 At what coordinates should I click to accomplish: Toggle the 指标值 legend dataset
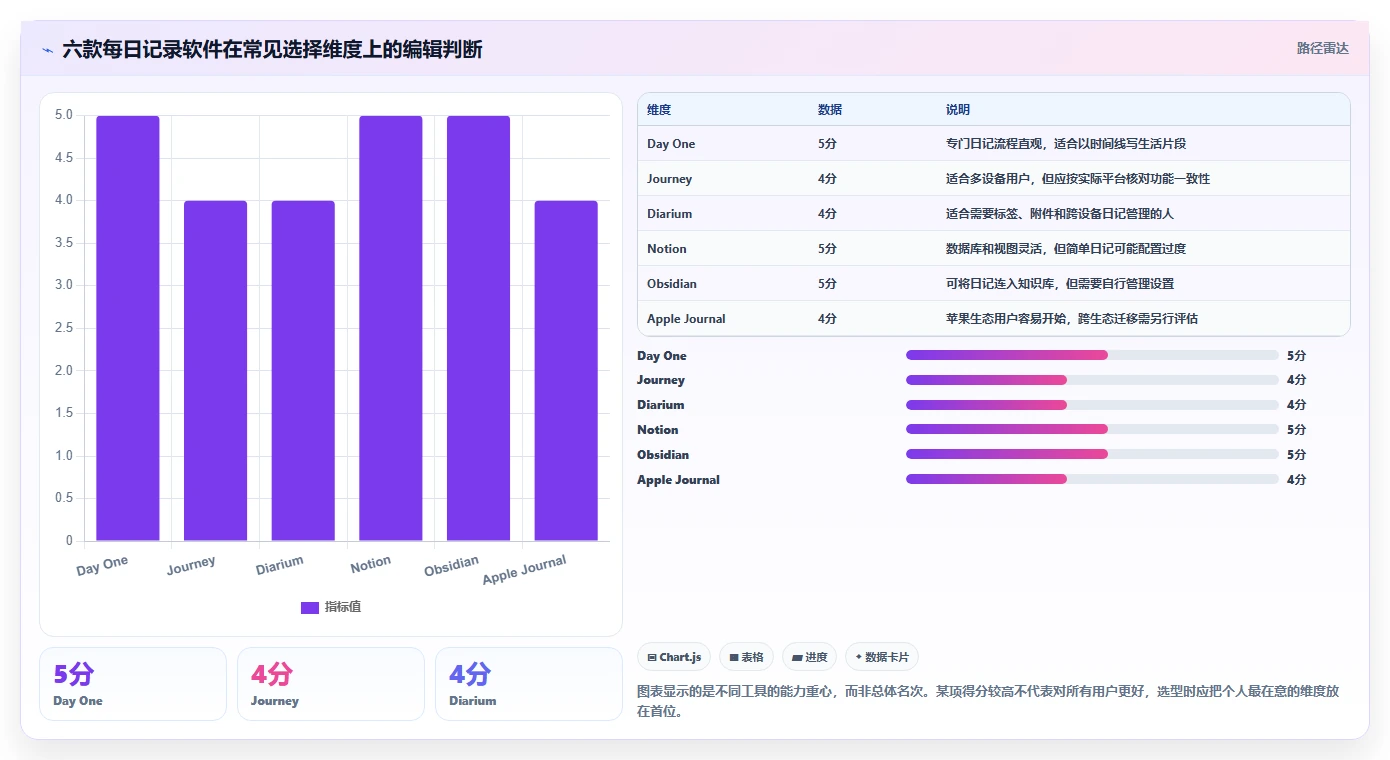(331, 607)
